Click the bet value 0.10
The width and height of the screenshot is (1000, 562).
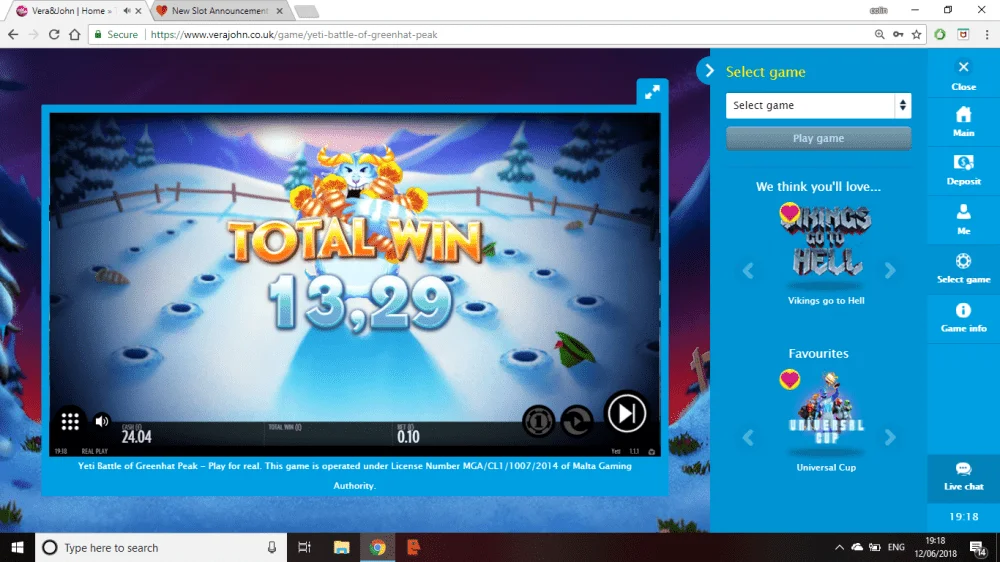point(408,437)
